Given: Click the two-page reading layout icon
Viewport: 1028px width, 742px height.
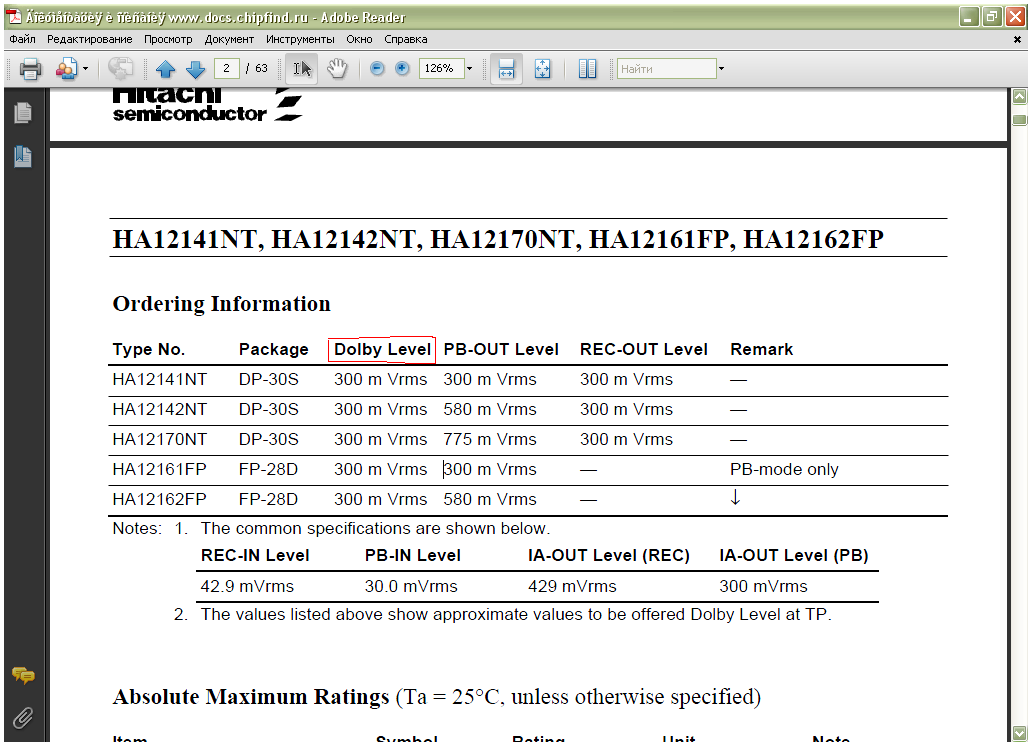Looking at the screenshot, I should 587,69.
